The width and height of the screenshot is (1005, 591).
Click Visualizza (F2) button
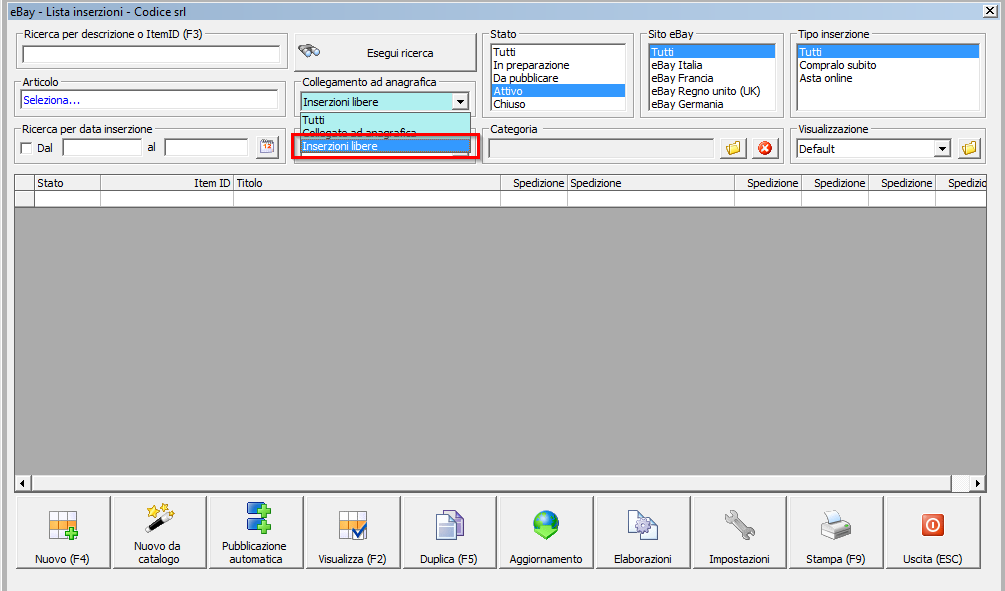click(353, 532)
